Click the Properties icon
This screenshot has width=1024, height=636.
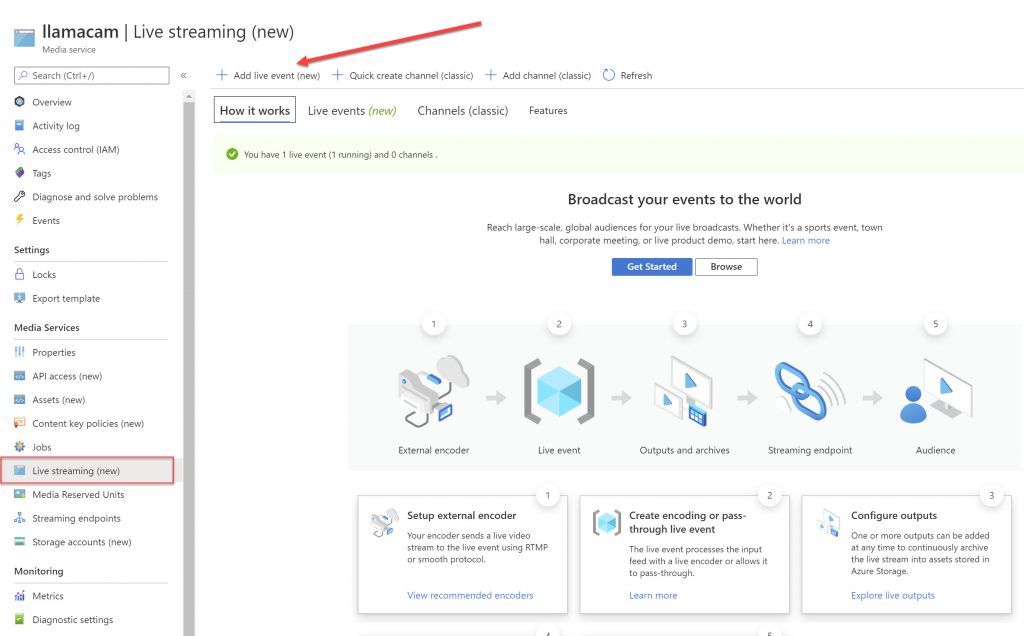pos(20,352)
